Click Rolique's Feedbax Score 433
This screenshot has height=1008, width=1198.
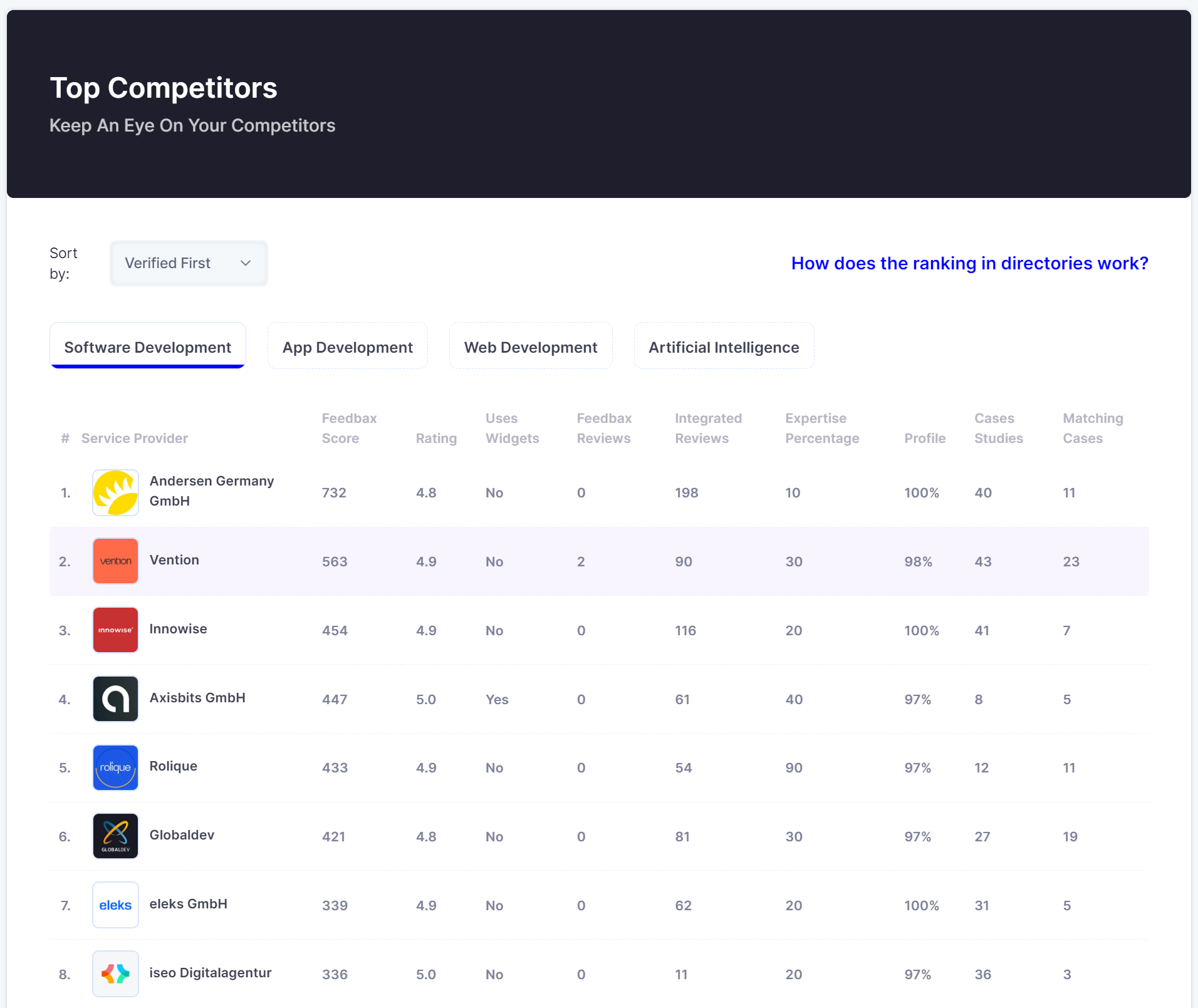coord(335,768)
